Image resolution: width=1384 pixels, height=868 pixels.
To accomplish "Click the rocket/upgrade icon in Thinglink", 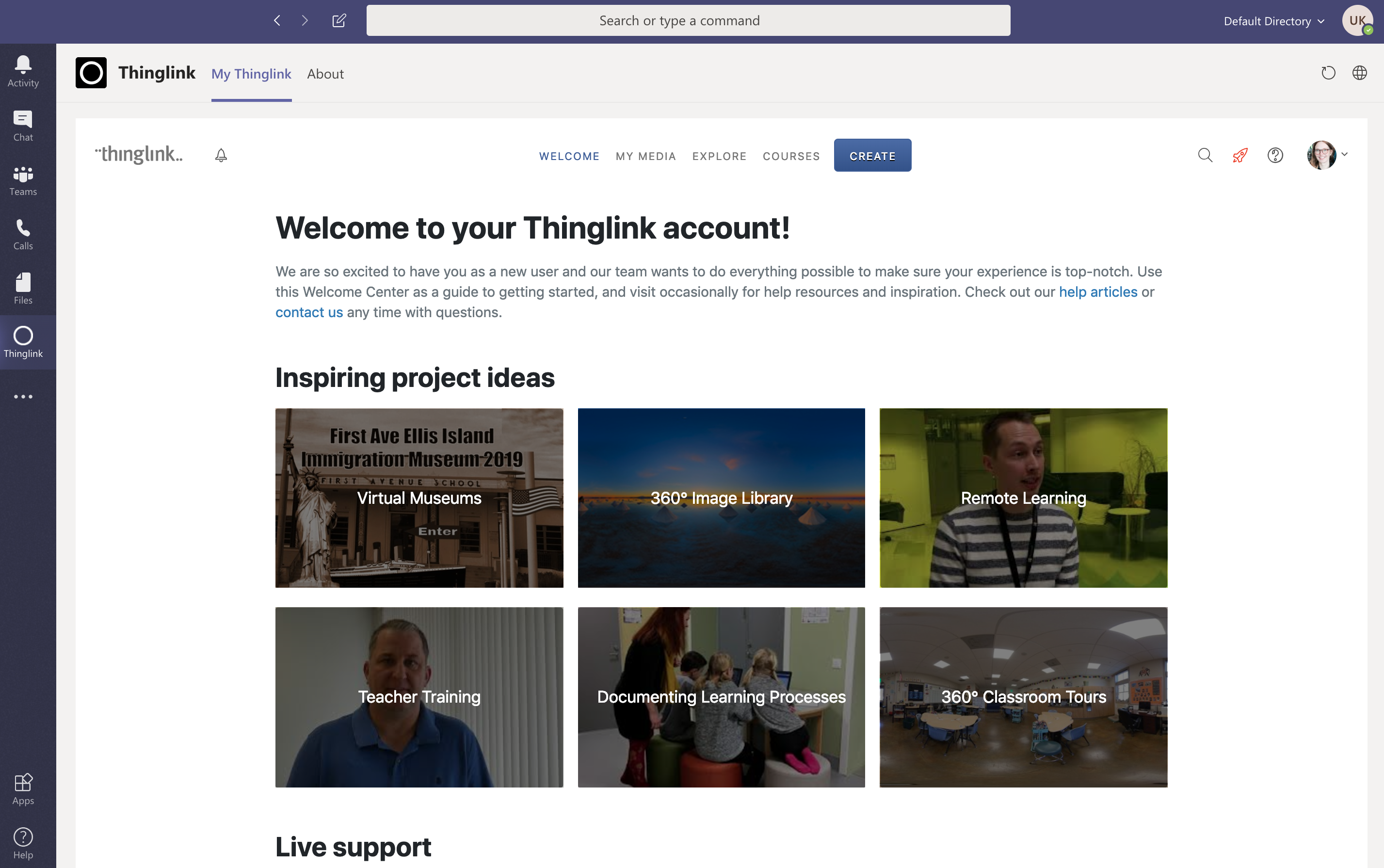I will pyautogui.click(x=1240, y=154).
